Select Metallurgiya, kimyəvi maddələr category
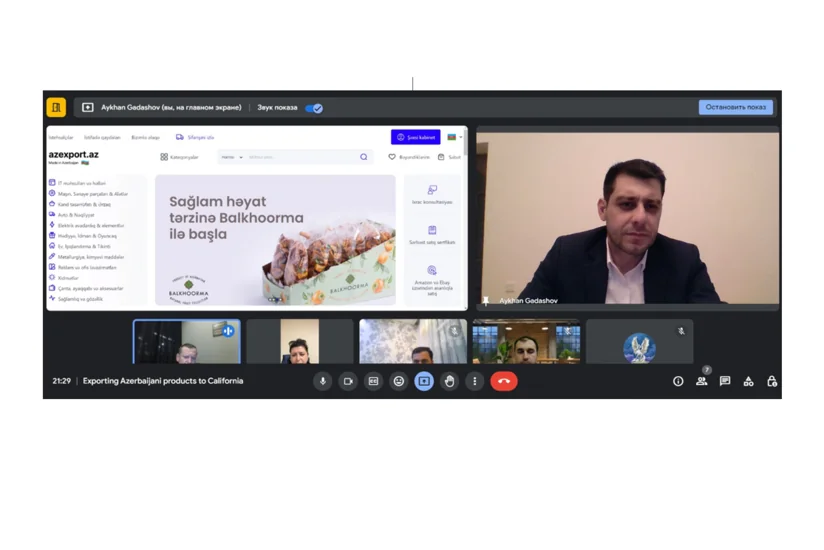This screenshot has width=824, height=550. point(86,257)
